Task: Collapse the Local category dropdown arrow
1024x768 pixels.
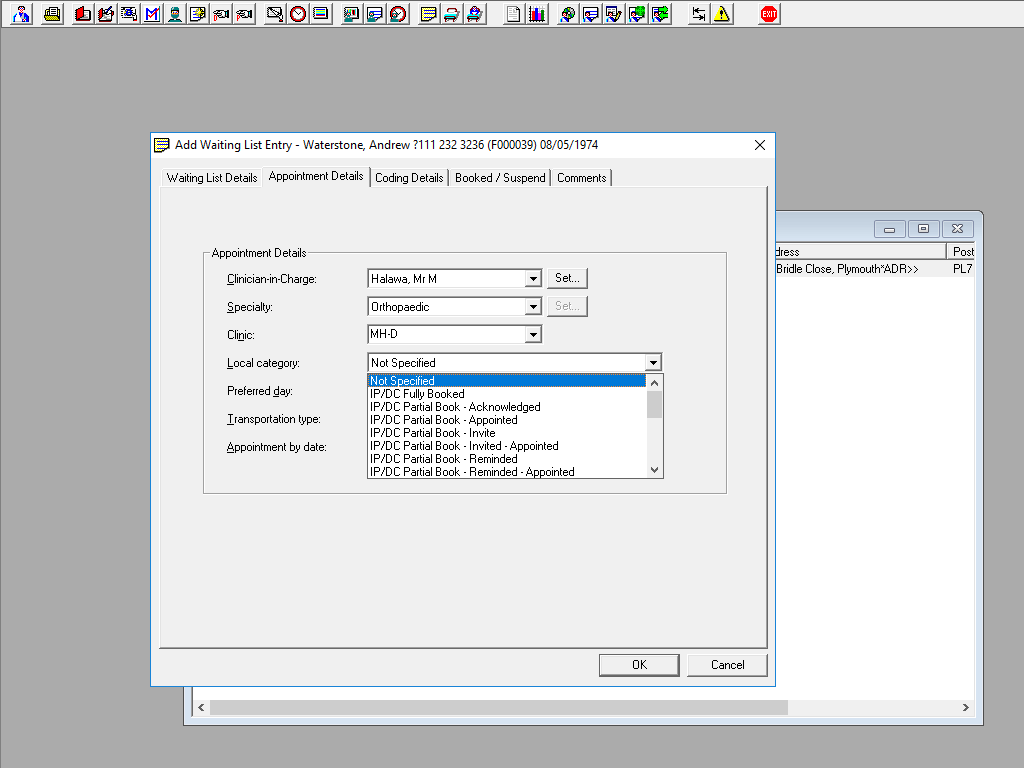Action: coord(653,362)
